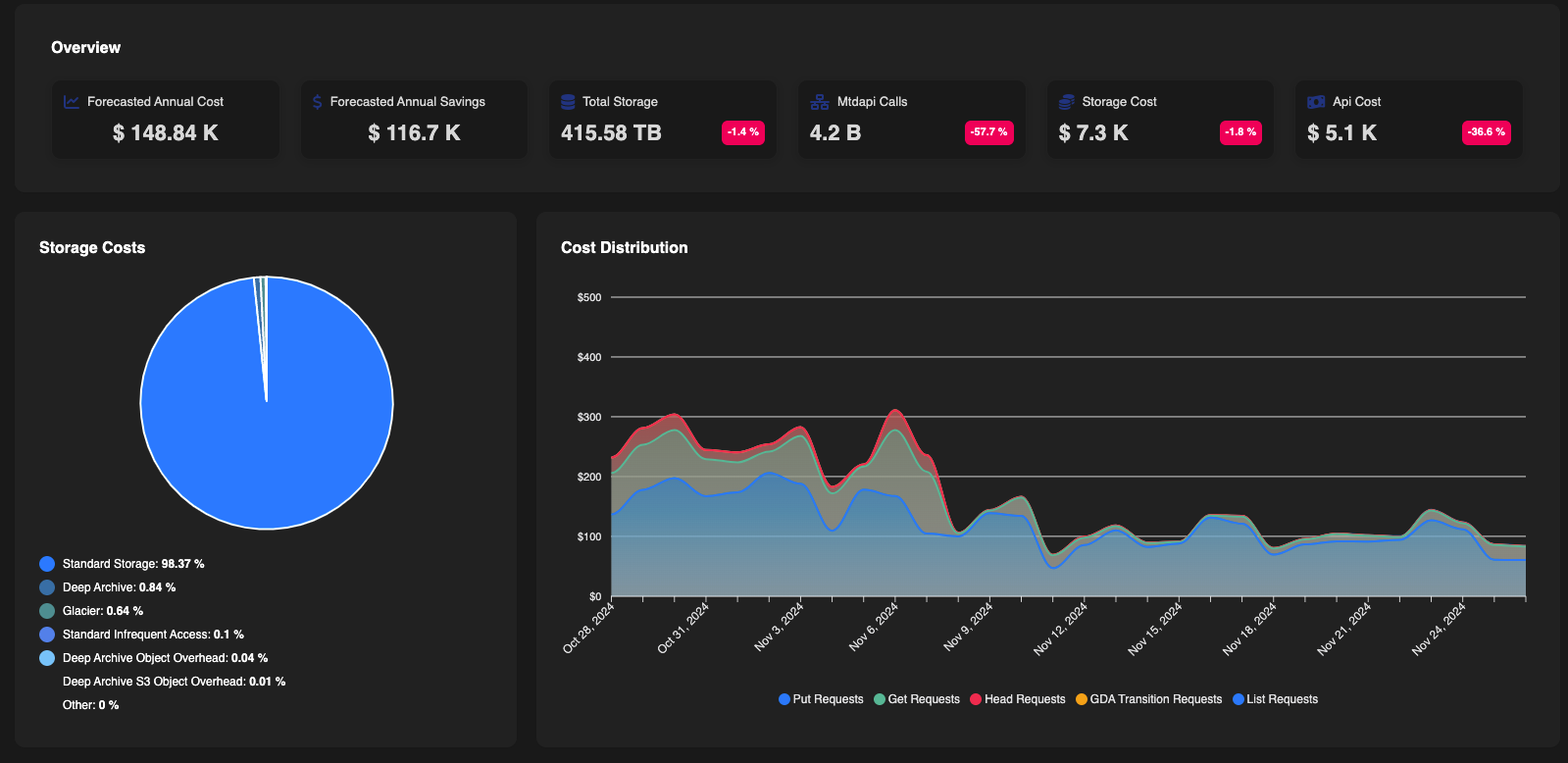
Task: Click the Nov 15, 2024 axis label
Action: pos(1155,629)
